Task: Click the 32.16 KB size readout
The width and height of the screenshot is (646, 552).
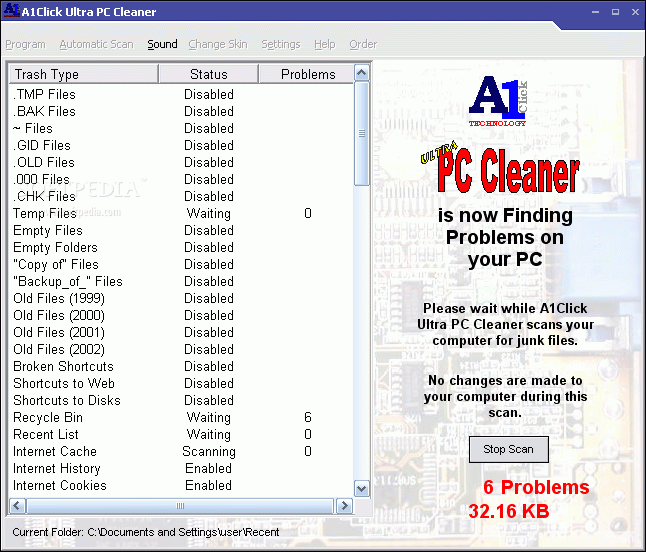Action: point(509,512)
